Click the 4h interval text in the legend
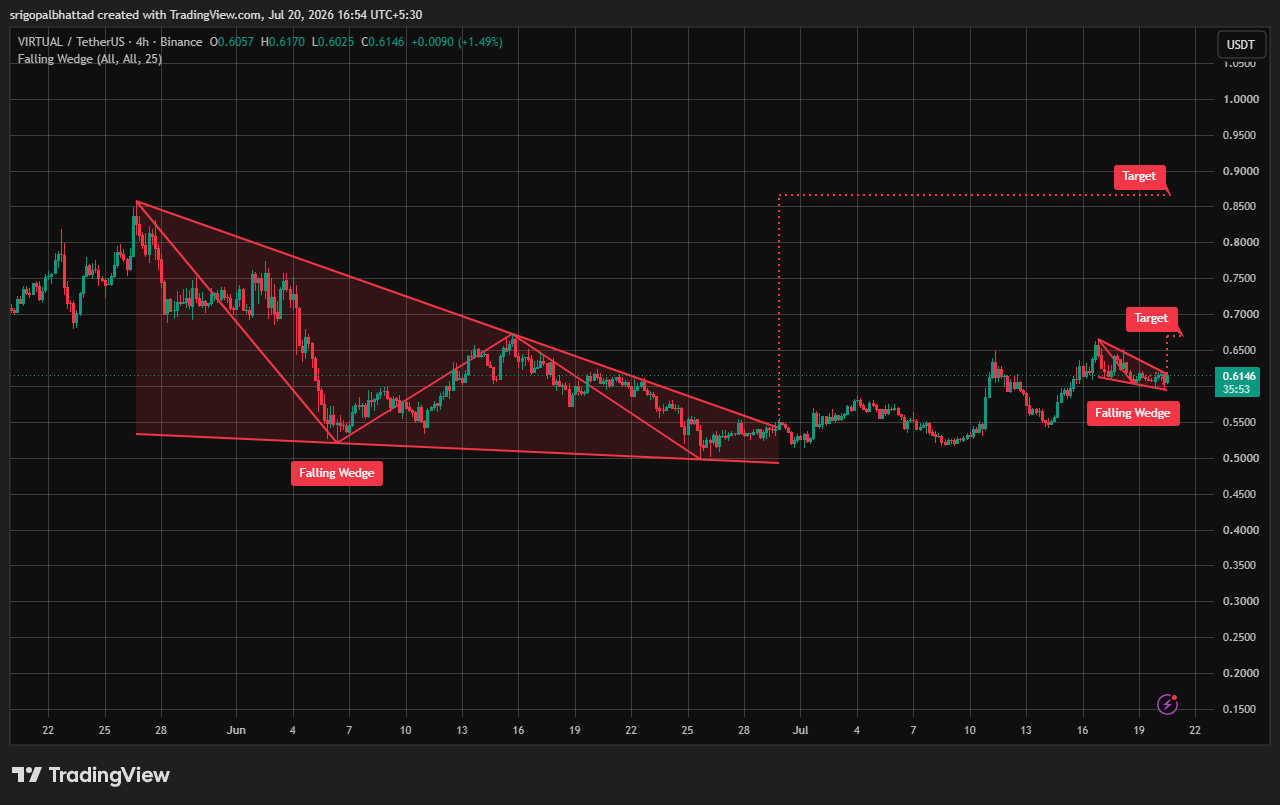Viewport: 1280px width, 805px height. pyautogui.click(x=144, y=42)
